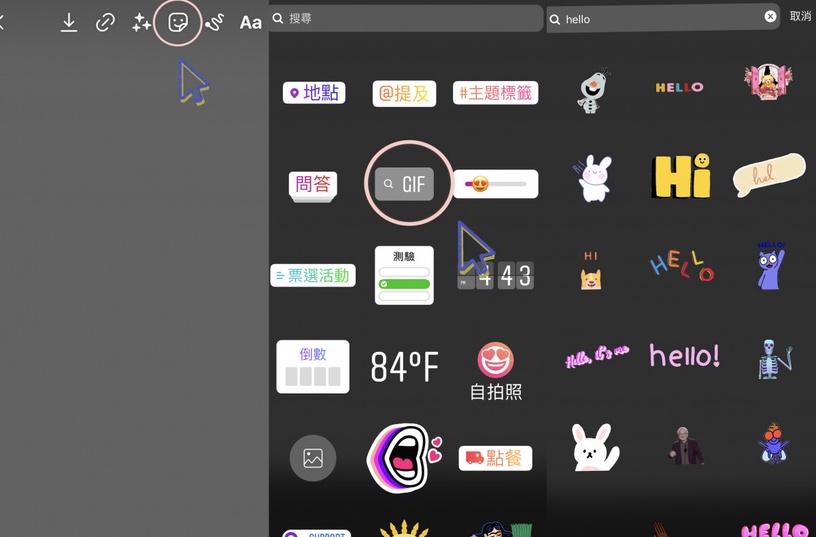816x537 pixels.
Task: Add the 票選活動 poll sticker
Action: [313, 275]
